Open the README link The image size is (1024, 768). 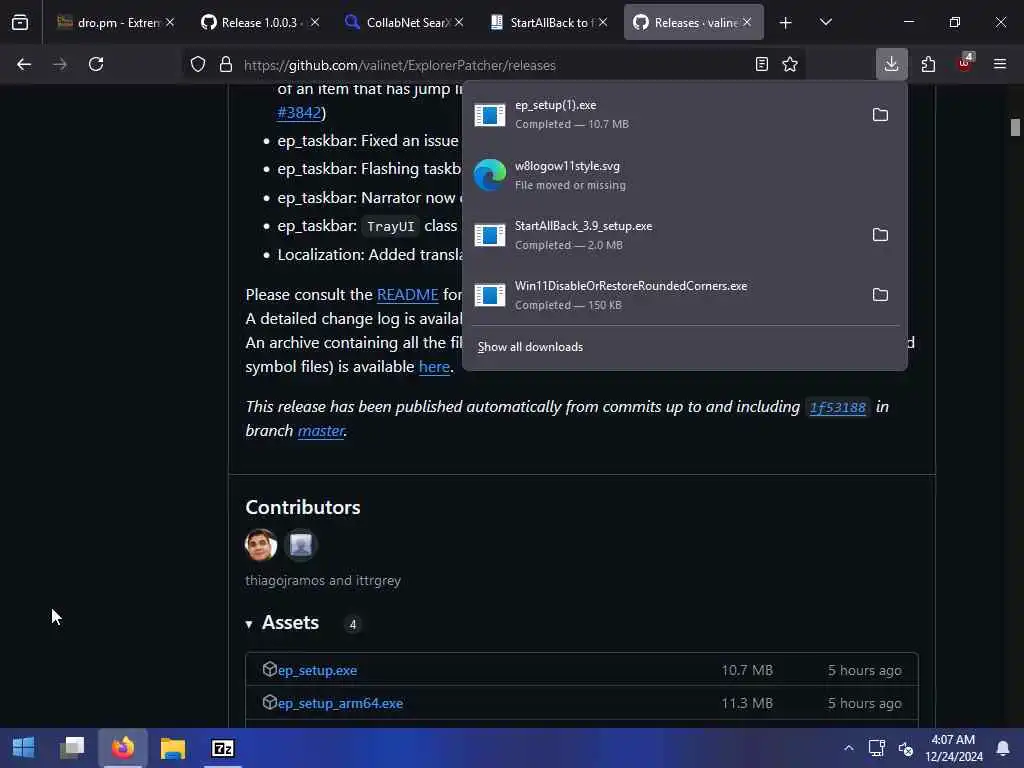point(408,295)
